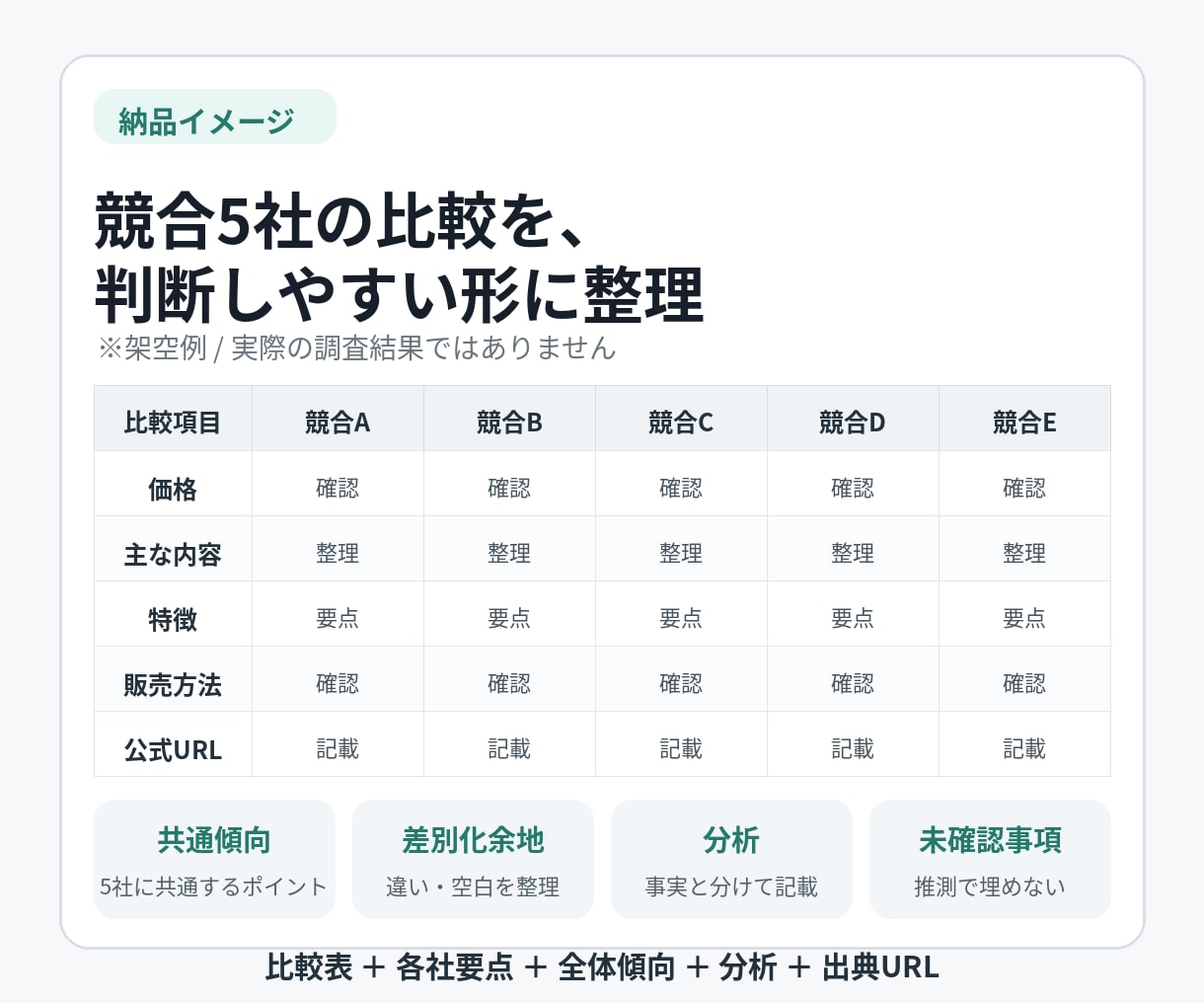
Task: Select 確認 cell for 競合C in 価格 row
Action: (x=681, y=484)
